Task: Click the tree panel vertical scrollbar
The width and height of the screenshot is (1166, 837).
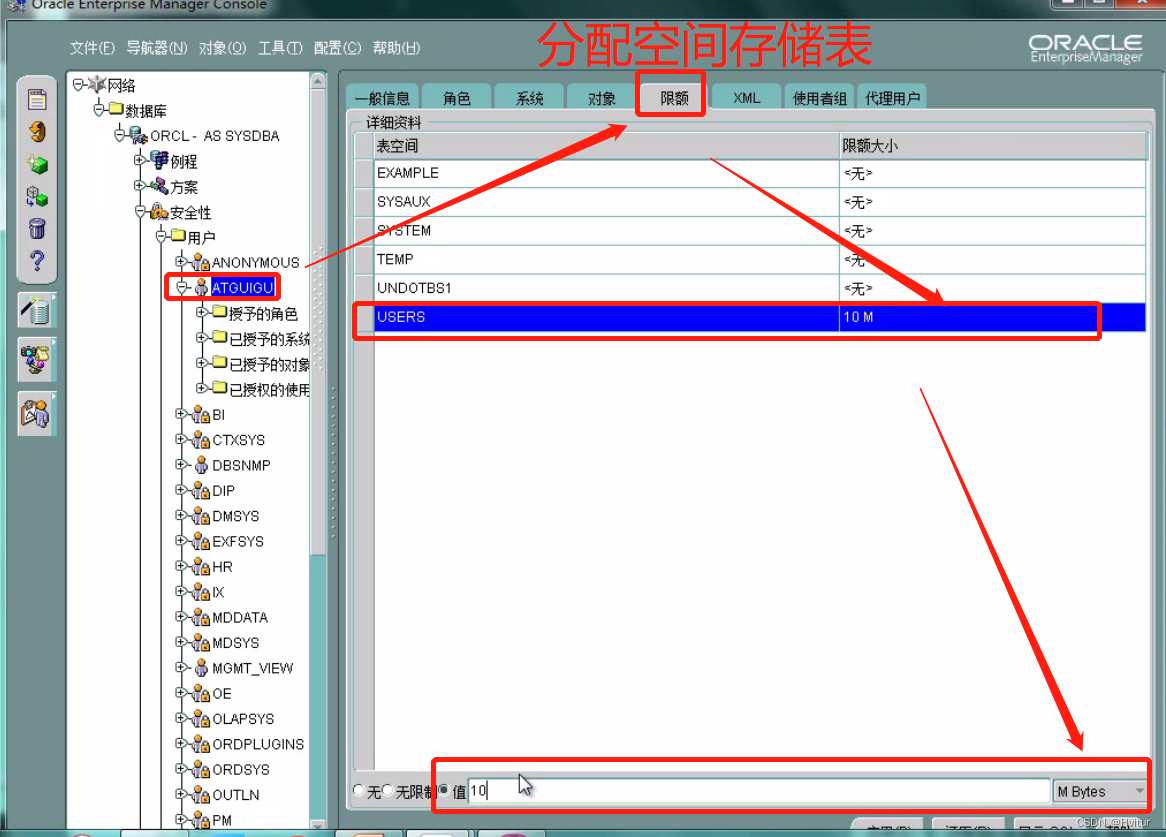Action: [318, 451]
